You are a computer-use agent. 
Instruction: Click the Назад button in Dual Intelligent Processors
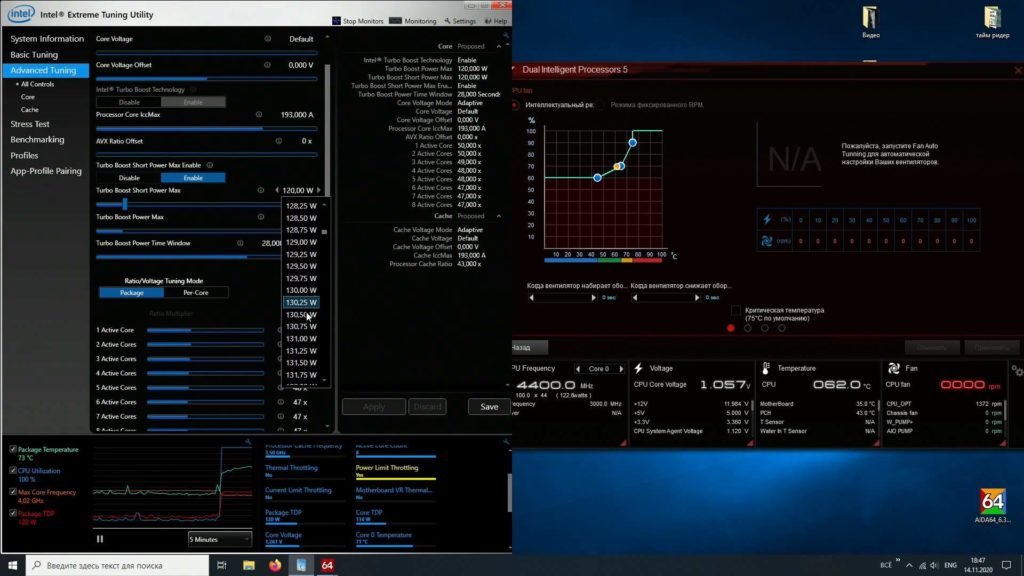click(528, 347)
